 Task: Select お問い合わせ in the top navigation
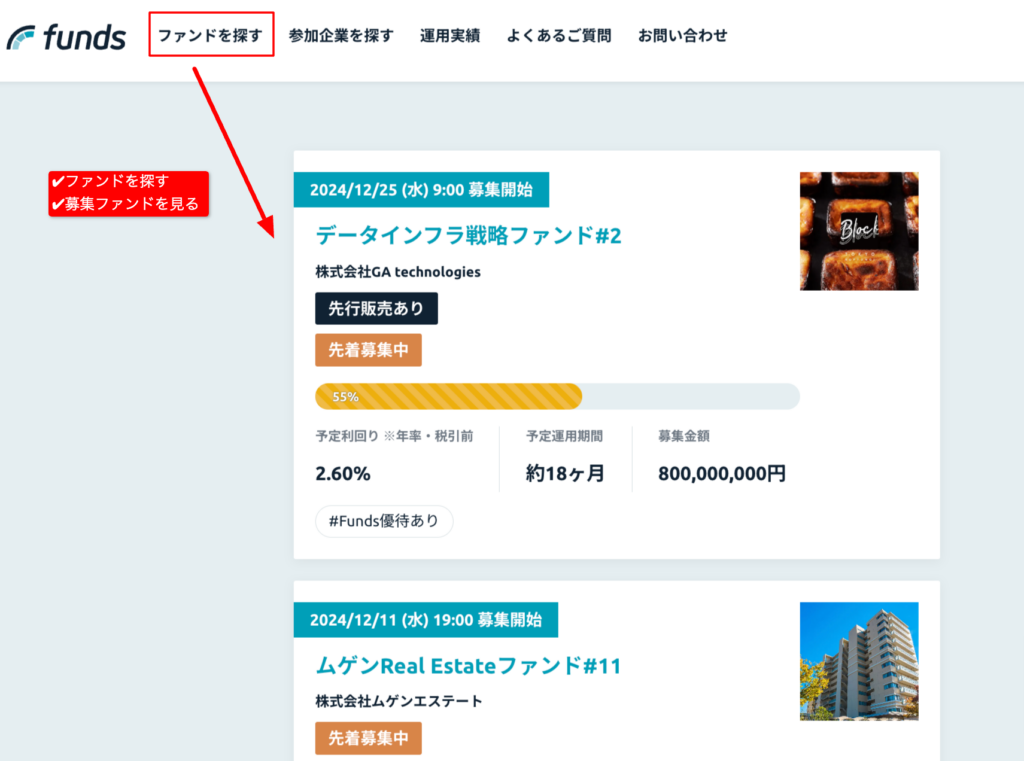click(682, 36)
